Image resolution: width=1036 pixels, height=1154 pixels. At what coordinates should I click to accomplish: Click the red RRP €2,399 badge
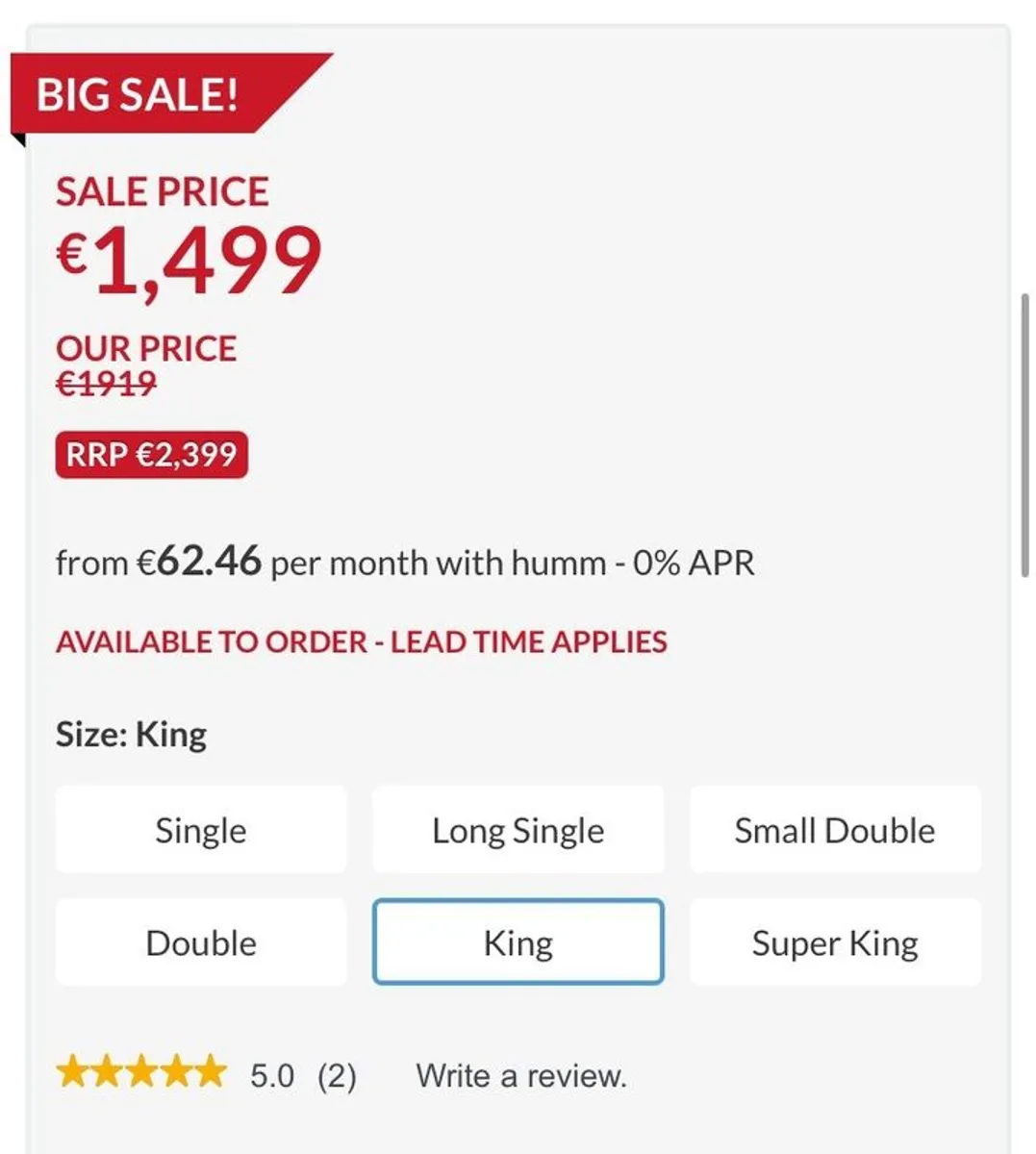(151, 454)
